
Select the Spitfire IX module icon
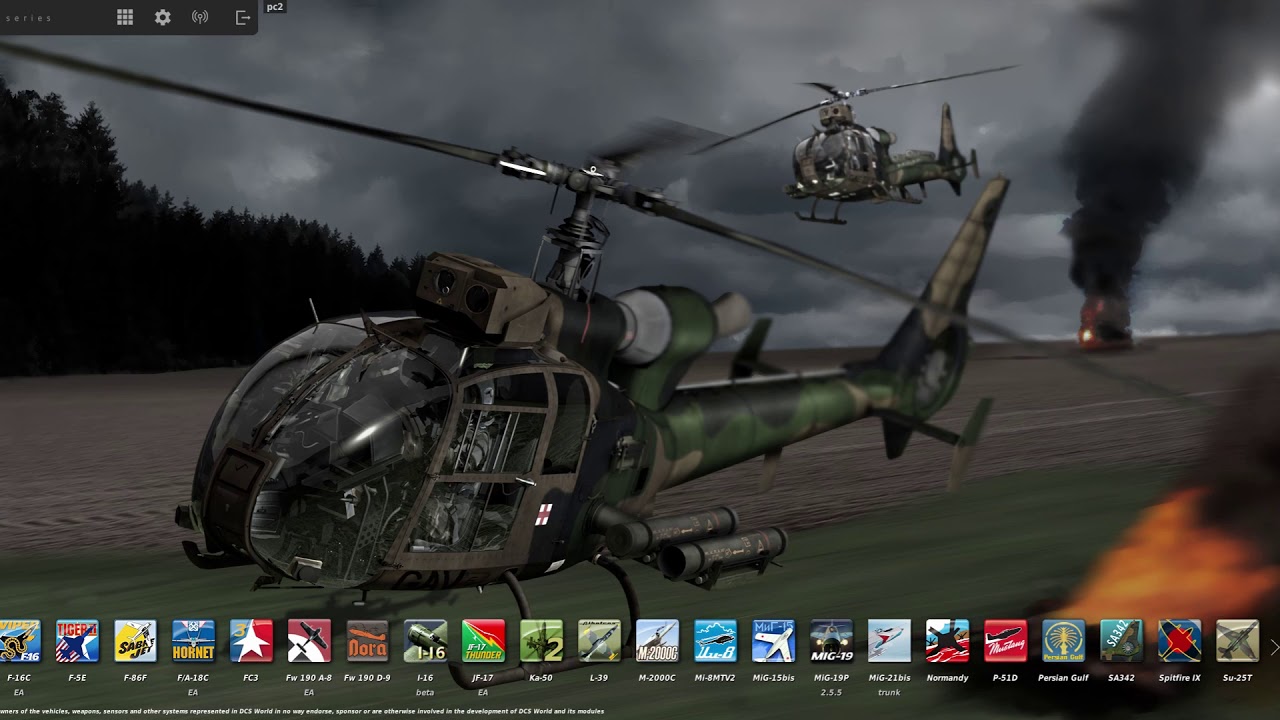pos(1179,641)
